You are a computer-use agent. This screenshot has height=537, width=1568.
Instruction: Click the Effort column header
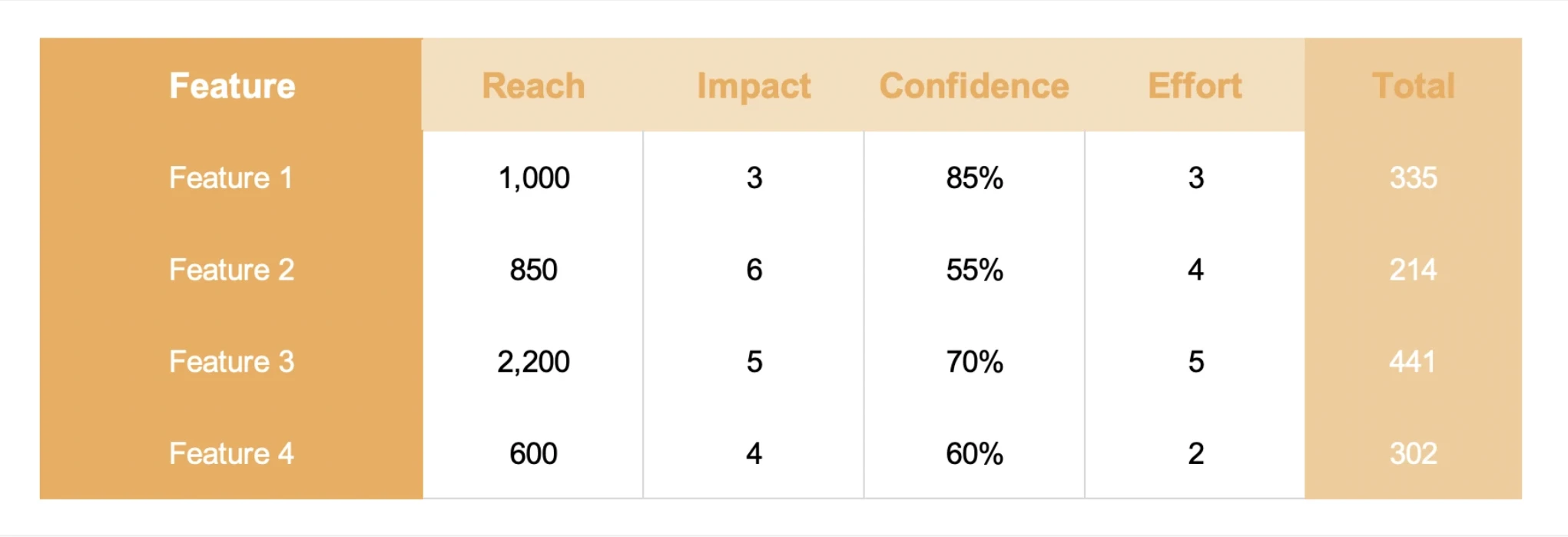click(1195, 85)
